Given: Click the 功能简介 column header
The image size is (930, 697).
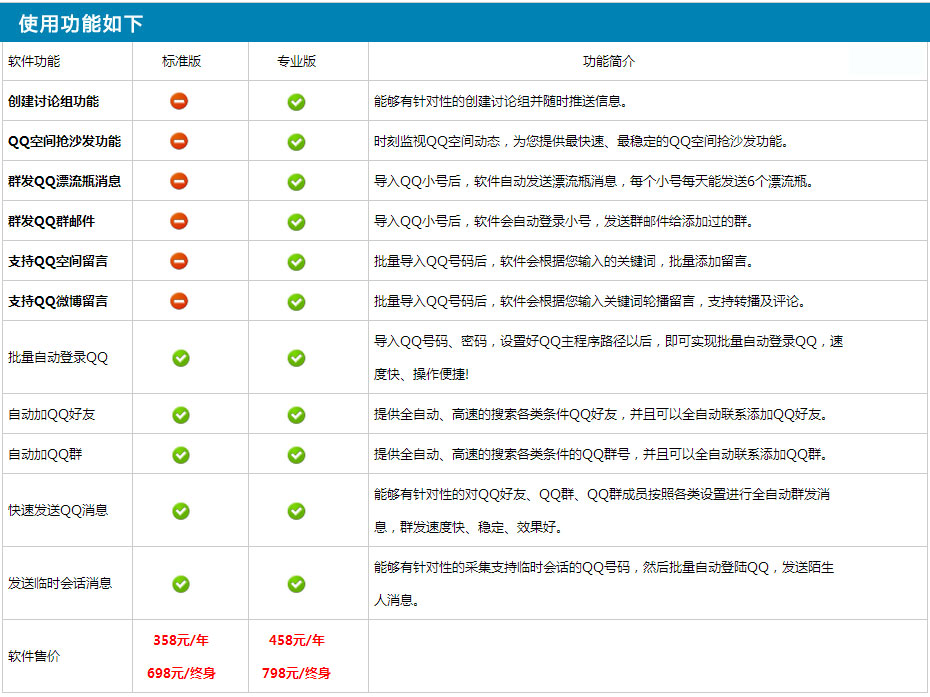Looking at the screenshot, I should (609, 61).
